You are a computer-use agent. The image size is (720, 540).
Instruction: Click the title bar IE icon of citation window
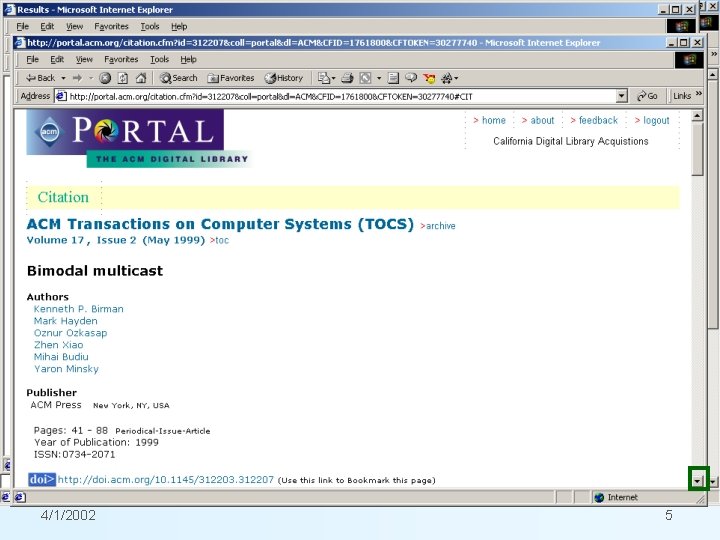[x=20, y=43]
